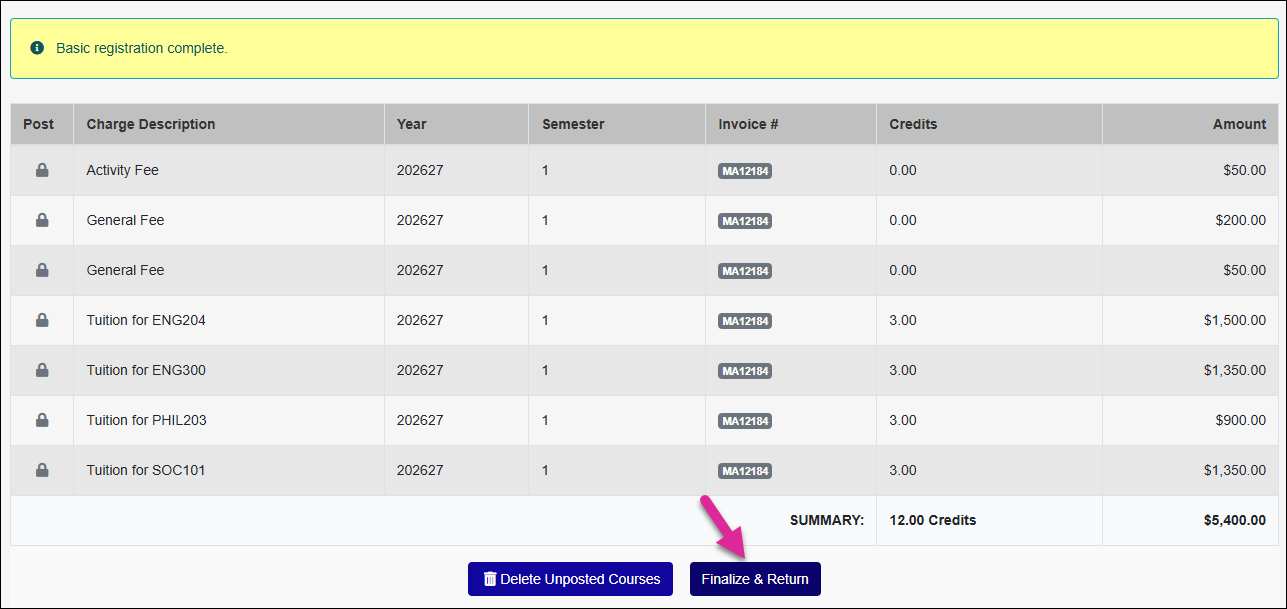Viewport: 1287px width, 609px height.
Task: Click the Charge Description column header
Action: (x=151, y=124)
